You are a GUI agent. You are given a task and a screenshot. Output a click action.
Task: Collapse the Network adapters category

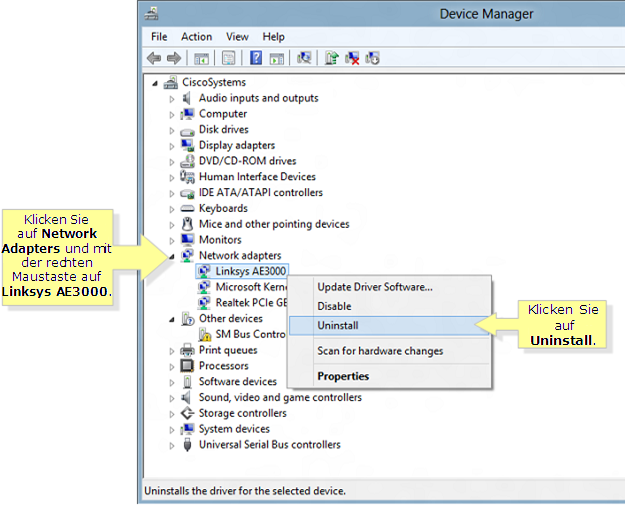pyautogui.click(x=172, y=257)
